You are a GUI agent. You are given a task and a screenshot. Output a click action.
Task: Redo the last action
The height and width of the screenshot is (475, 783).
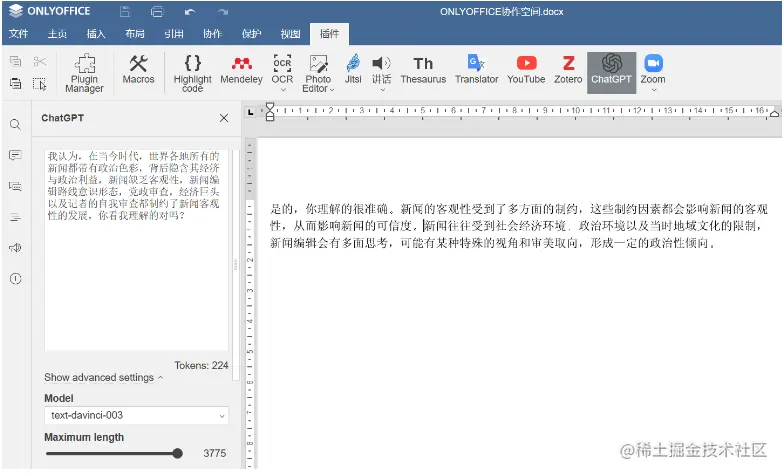(223, 12)
